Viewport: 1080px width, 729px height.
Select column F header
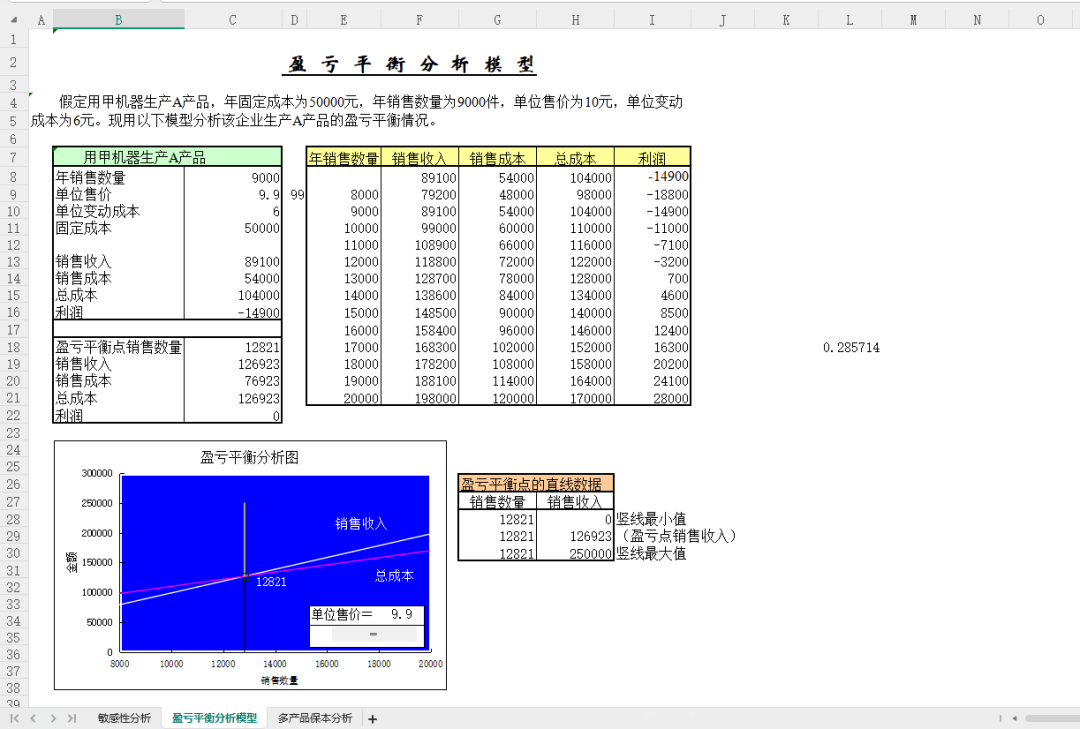point(419,20)
